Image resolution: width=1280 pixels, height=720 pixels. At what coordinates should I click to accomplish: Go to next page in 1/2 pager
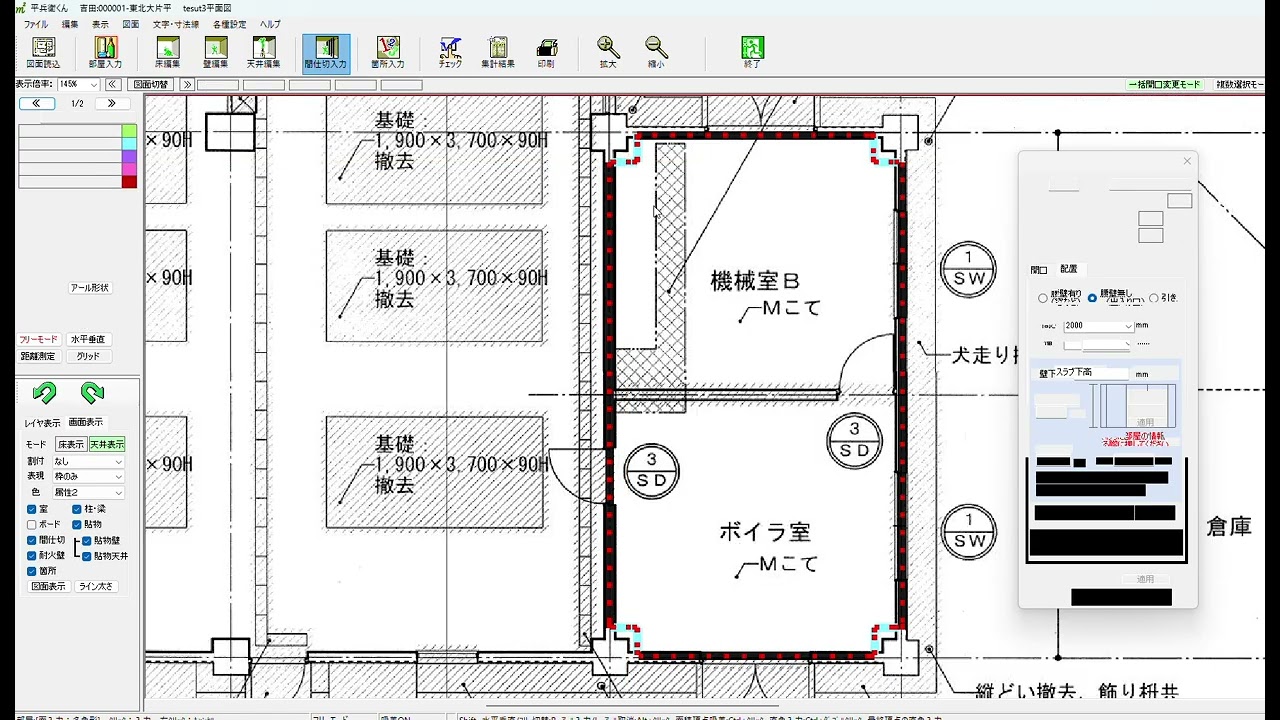click(112, 103)
